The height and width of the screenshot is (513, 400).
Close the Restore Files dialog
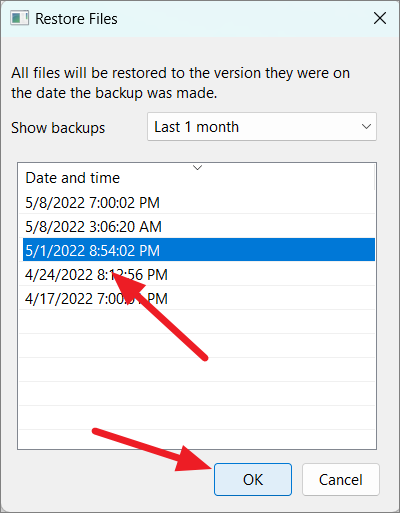pyautogui.click(x=380, y=18)
